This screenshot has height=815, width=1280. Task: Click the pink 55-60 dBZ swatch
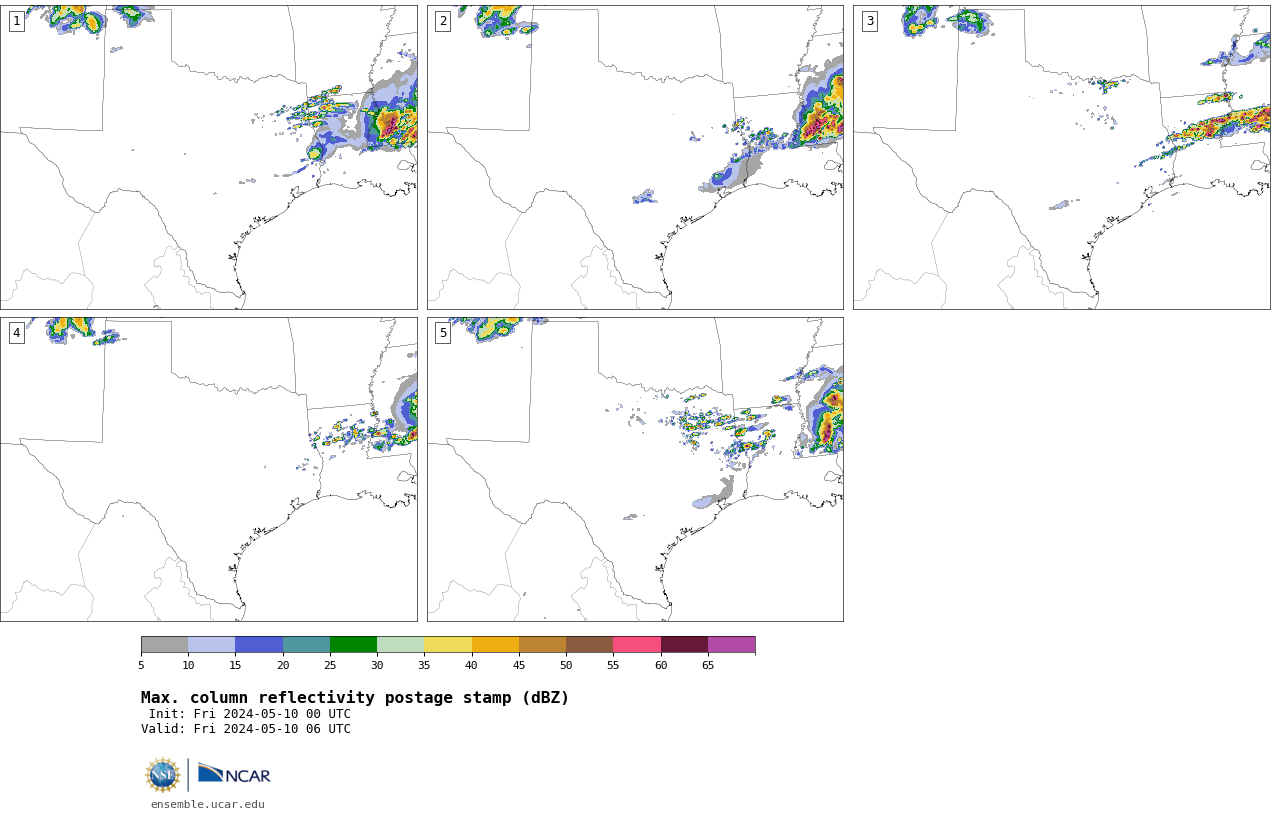coord(637,644)
